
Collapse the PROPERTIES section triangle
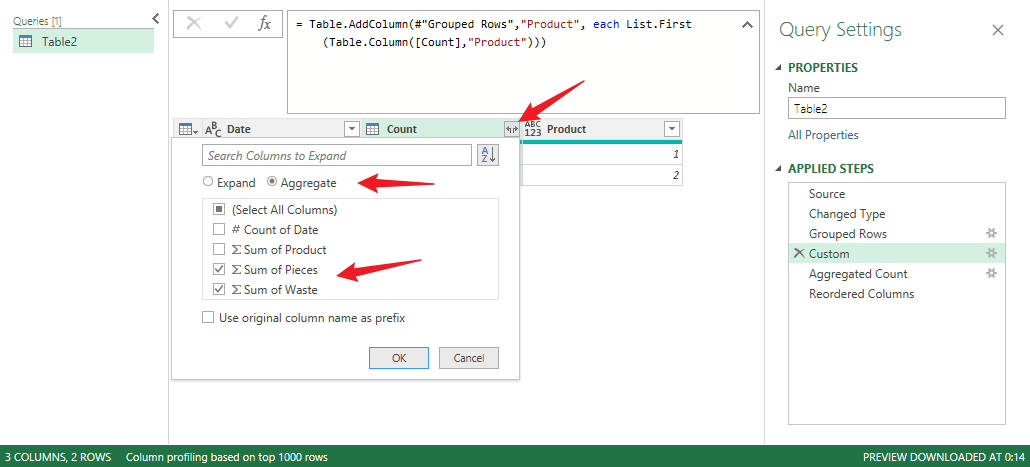pos(780,68)
